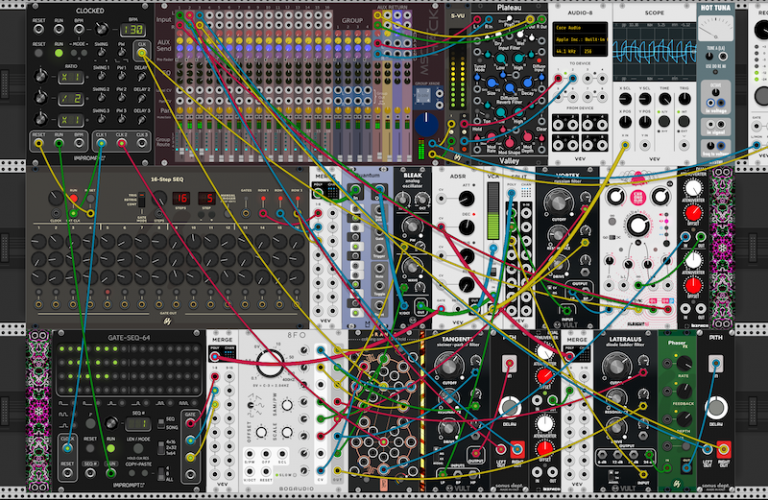Screen dimensions: 768x500
Task: Click the top GATE output jack on Gate-Seq-64
Action: (x=190, y=423)
